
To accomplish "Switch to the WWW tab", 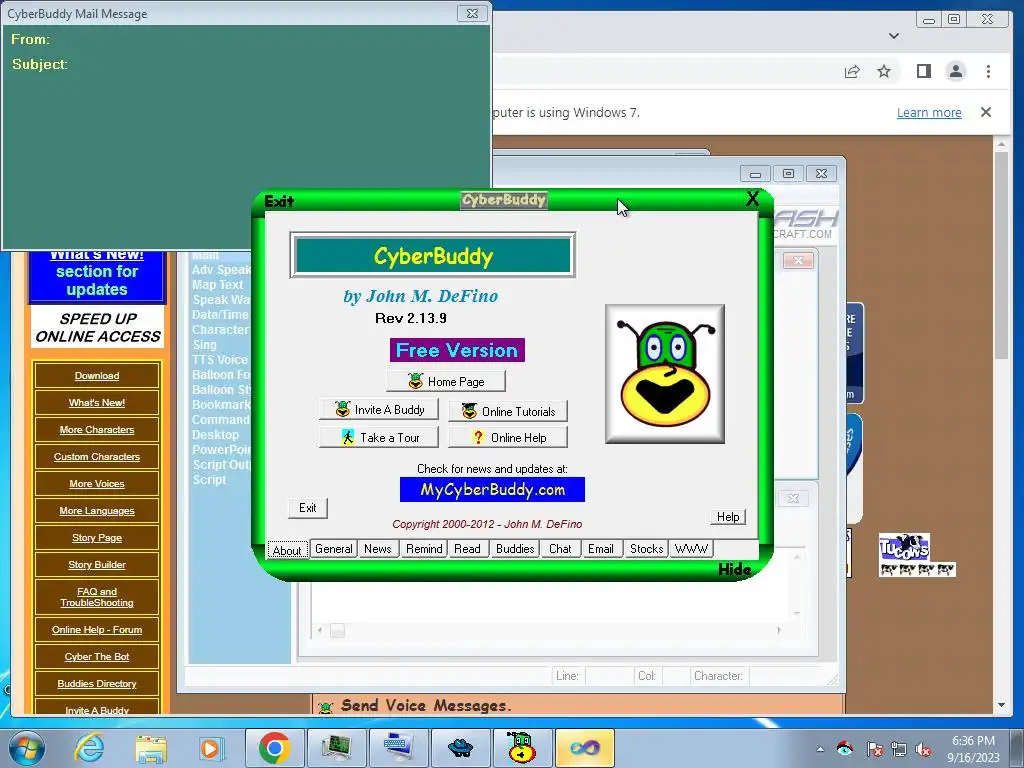I will click(x=691, y=549).
